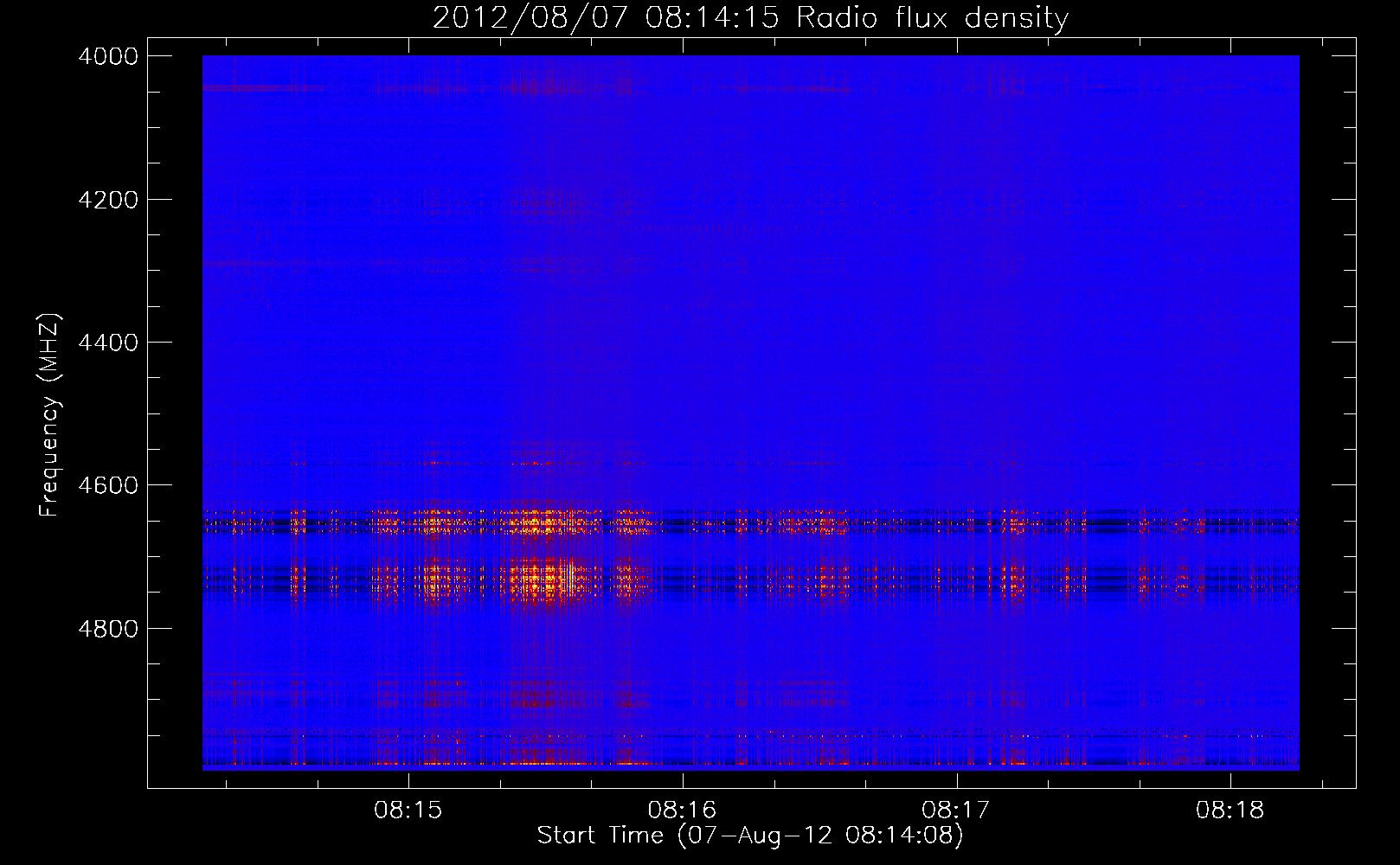The width and height of the screenshot is (1400, 865).
Task: Click the plot title '2012/08/07 08:14:15 Radio flux density'
Action: coord(750,18)
